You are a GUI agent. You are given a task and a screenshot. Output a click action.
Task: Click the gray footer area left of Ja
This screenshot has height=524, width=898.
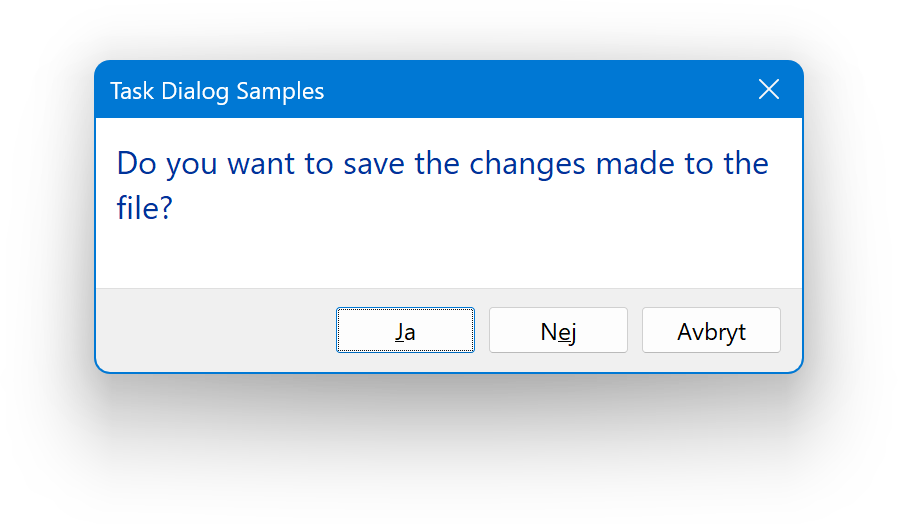(x=215, y=330)
